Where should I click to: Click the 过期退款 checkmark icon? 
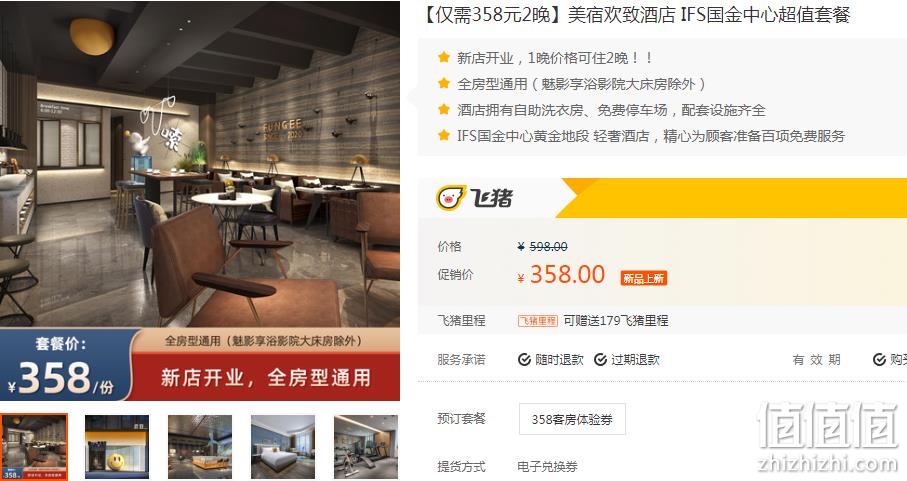600,360
